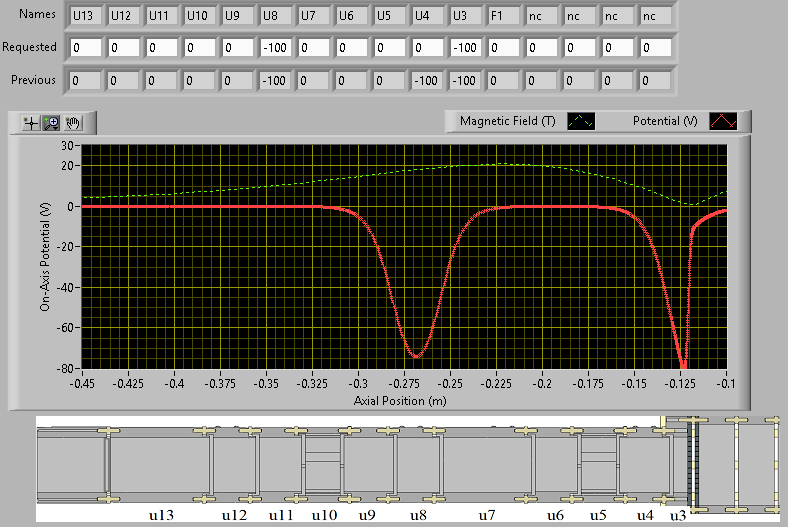The height and width of the screenshot is (527, 788).
Task: Select the U7 name box
Action: [x=314, y=16]
